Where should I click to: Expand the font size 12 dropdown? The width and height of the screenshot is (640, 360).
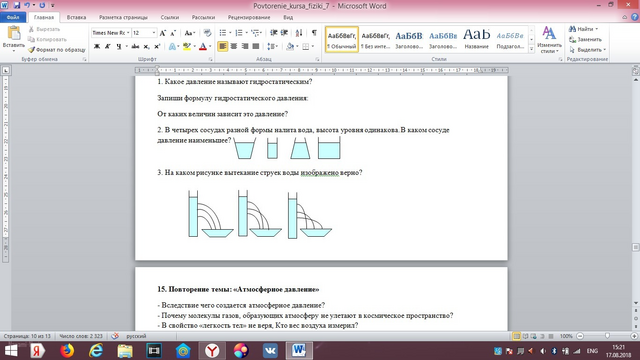point(154,33)
